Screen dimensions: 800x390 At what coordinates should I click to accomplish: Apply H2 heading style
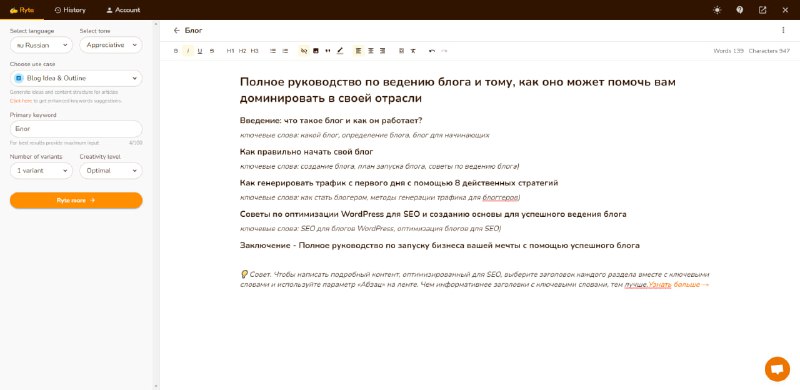tap(242, 51)
